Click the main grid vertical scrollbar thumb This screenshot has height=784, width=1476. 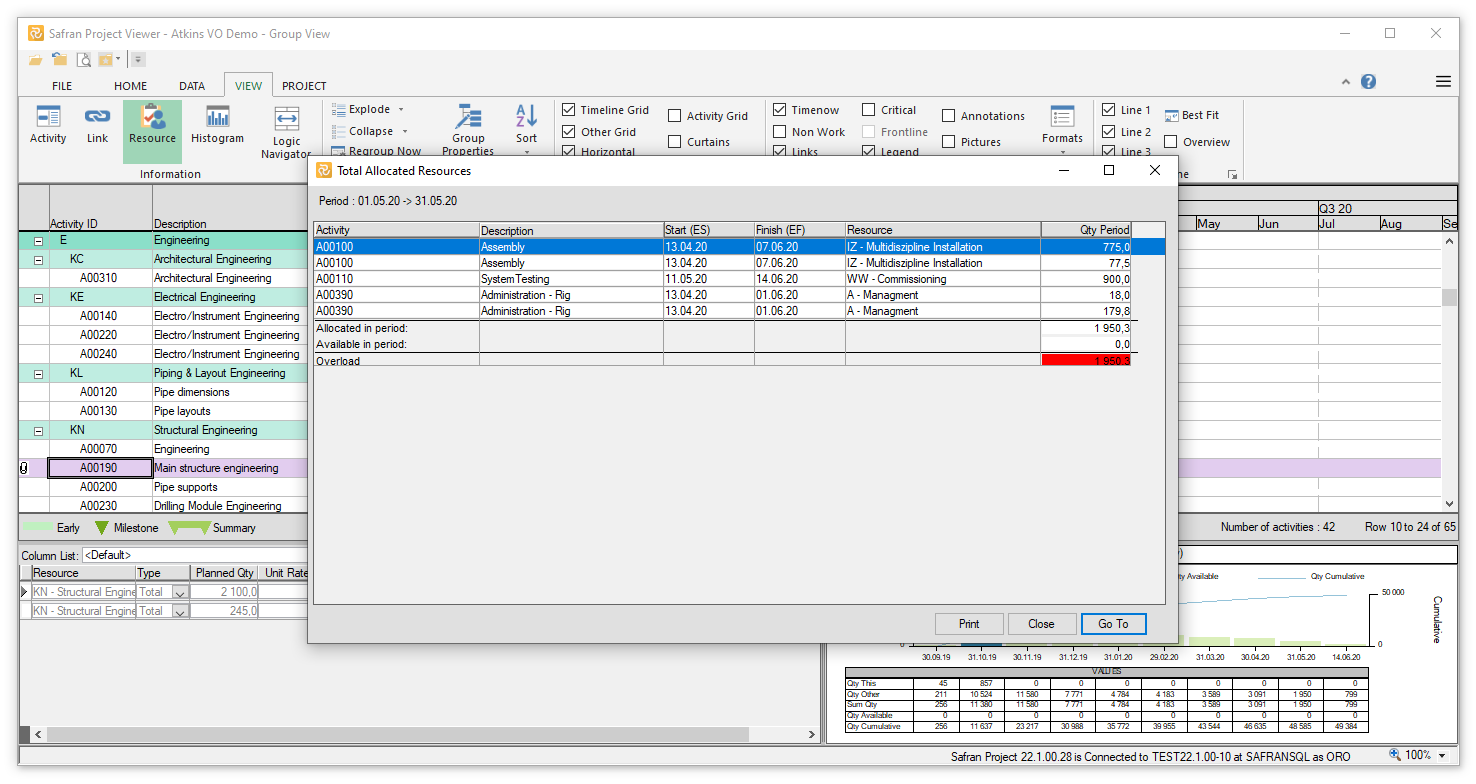(x=1449, y=297)
